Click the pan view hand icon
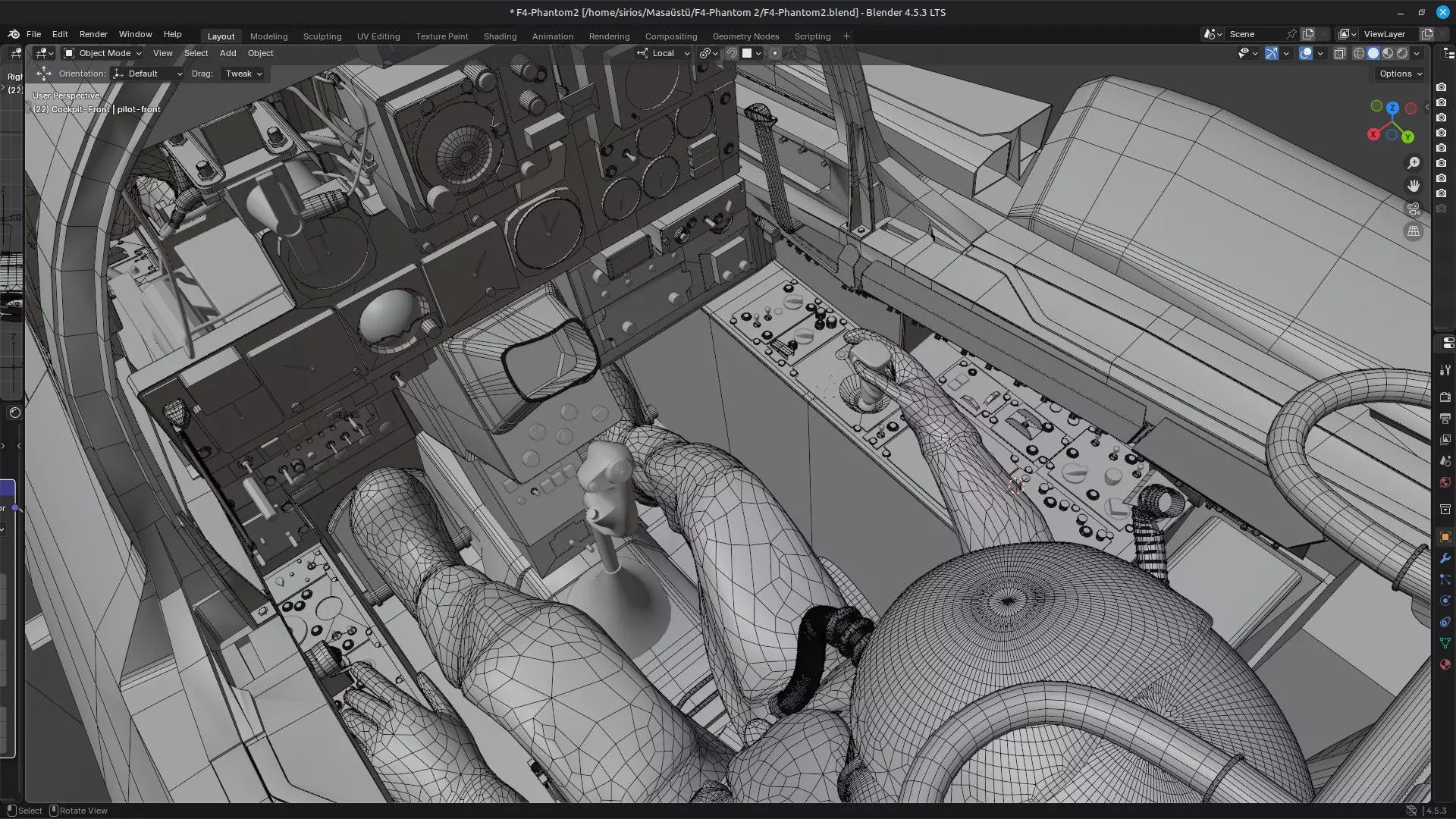 (1414, 186)
